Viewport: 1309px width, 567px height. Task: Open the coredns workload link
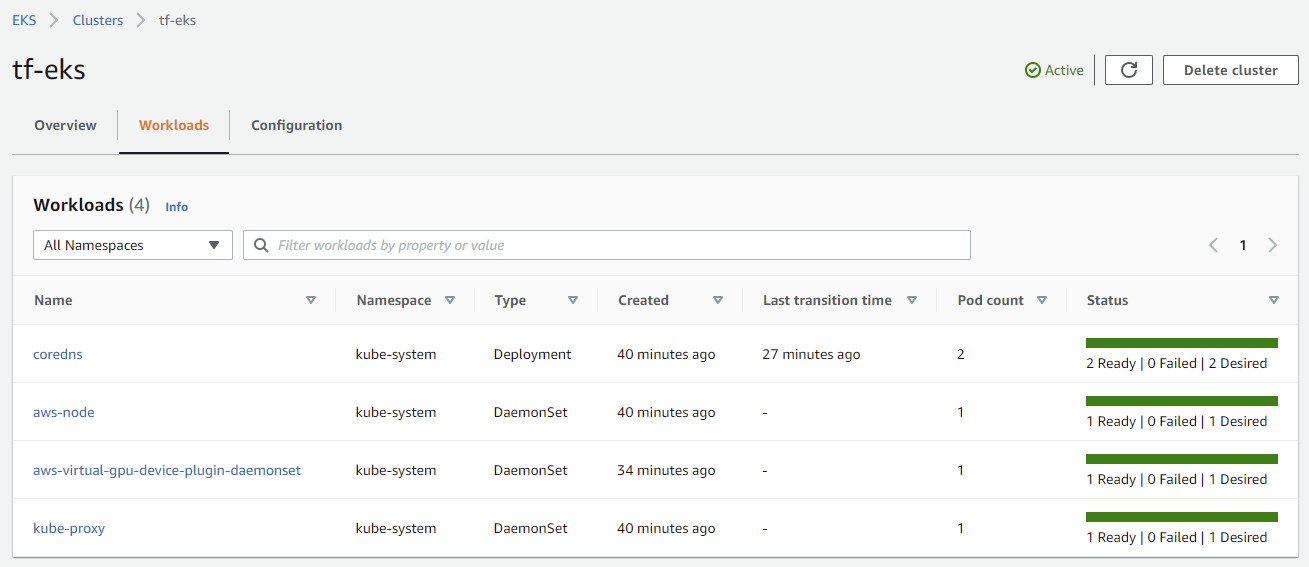click(58, 354)
